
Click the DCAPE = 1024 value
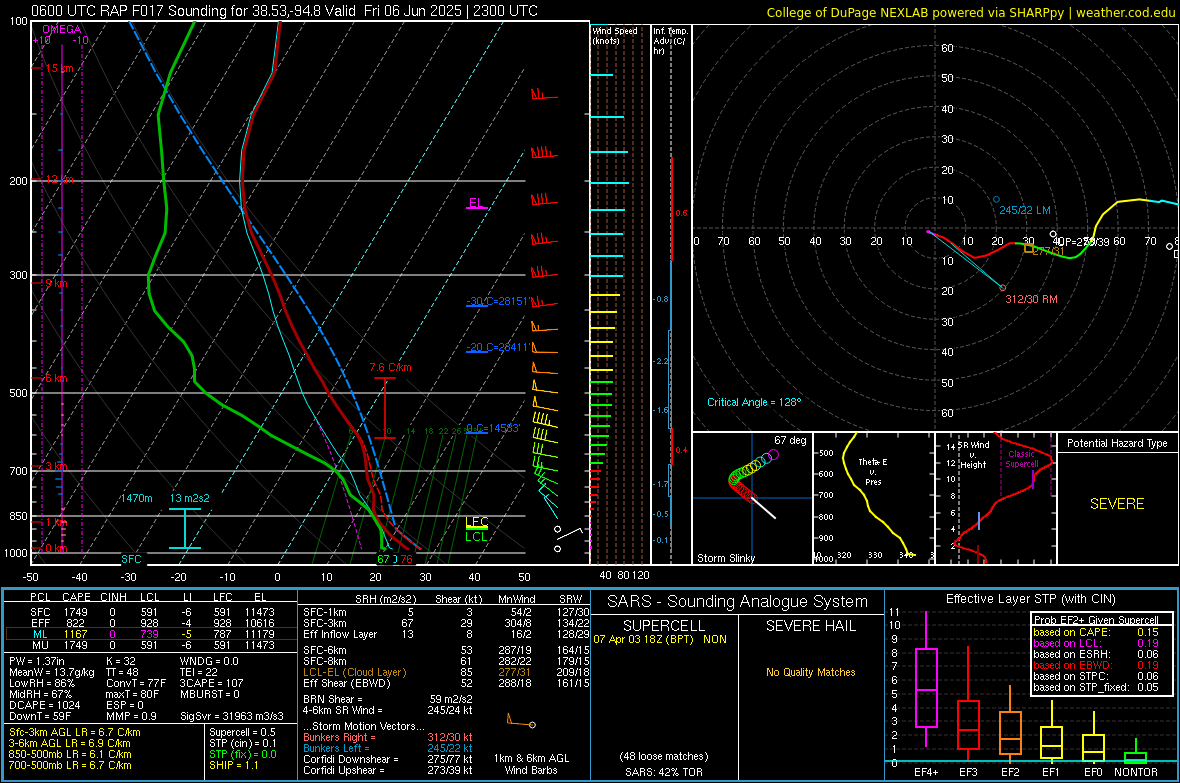pyautogui.click(x=44, y=705)
